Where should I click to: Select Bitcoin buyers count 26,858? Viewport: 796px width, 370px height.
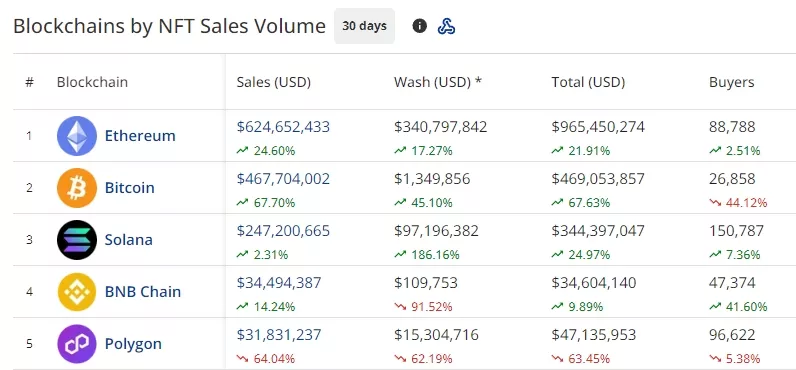pos(732,179)
